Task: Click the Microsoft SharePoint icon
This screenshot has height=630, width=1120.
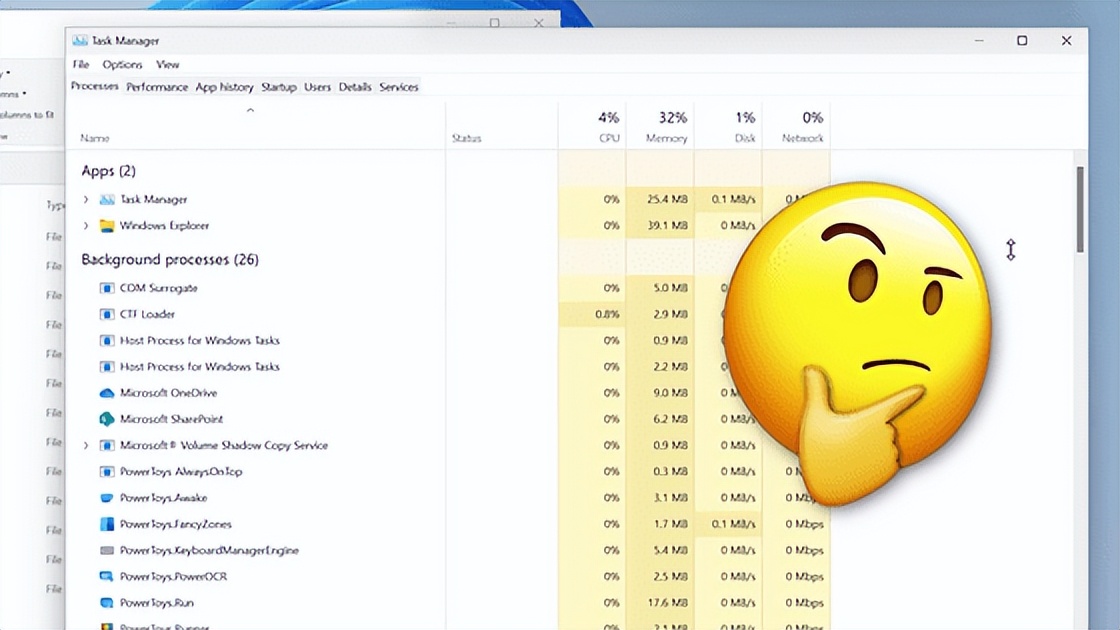Action: coord(107,419)
